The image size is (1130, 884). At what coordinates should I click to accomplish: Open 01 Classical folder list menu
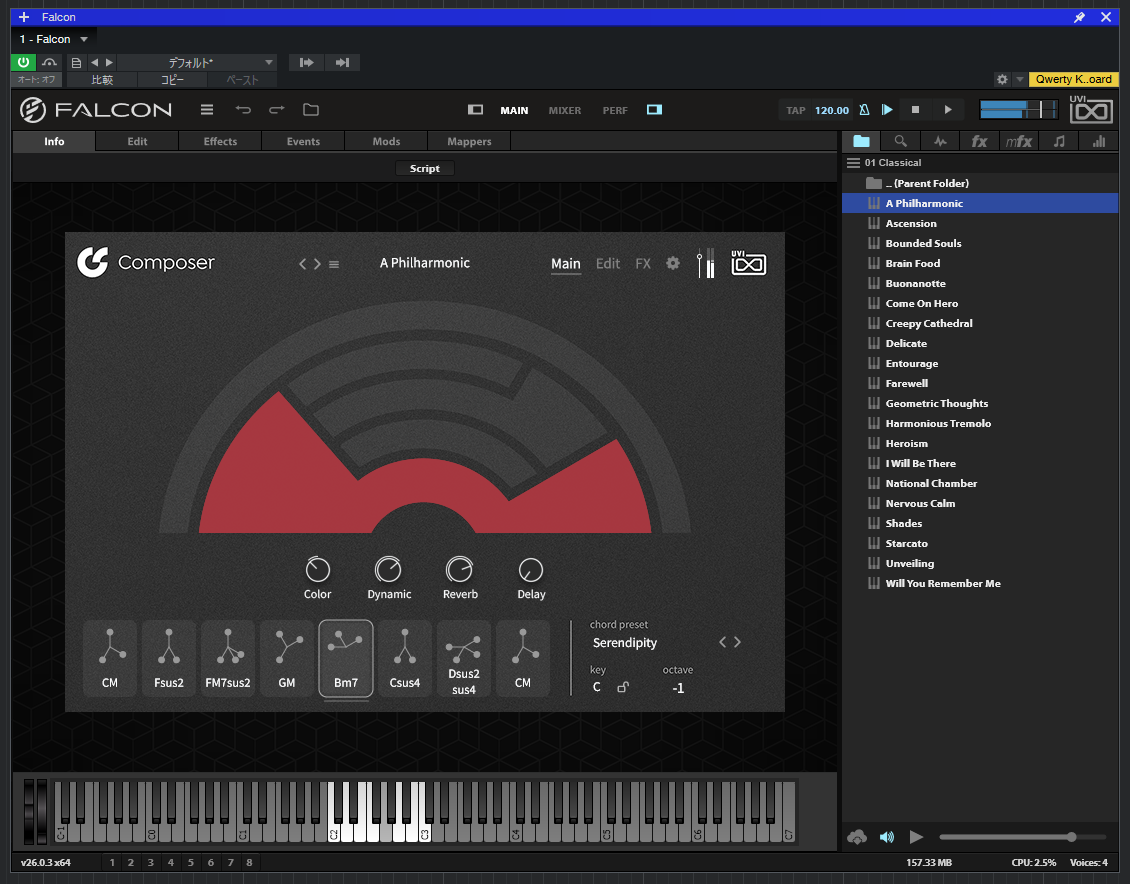pyautogui.click(x=853, y=163)
